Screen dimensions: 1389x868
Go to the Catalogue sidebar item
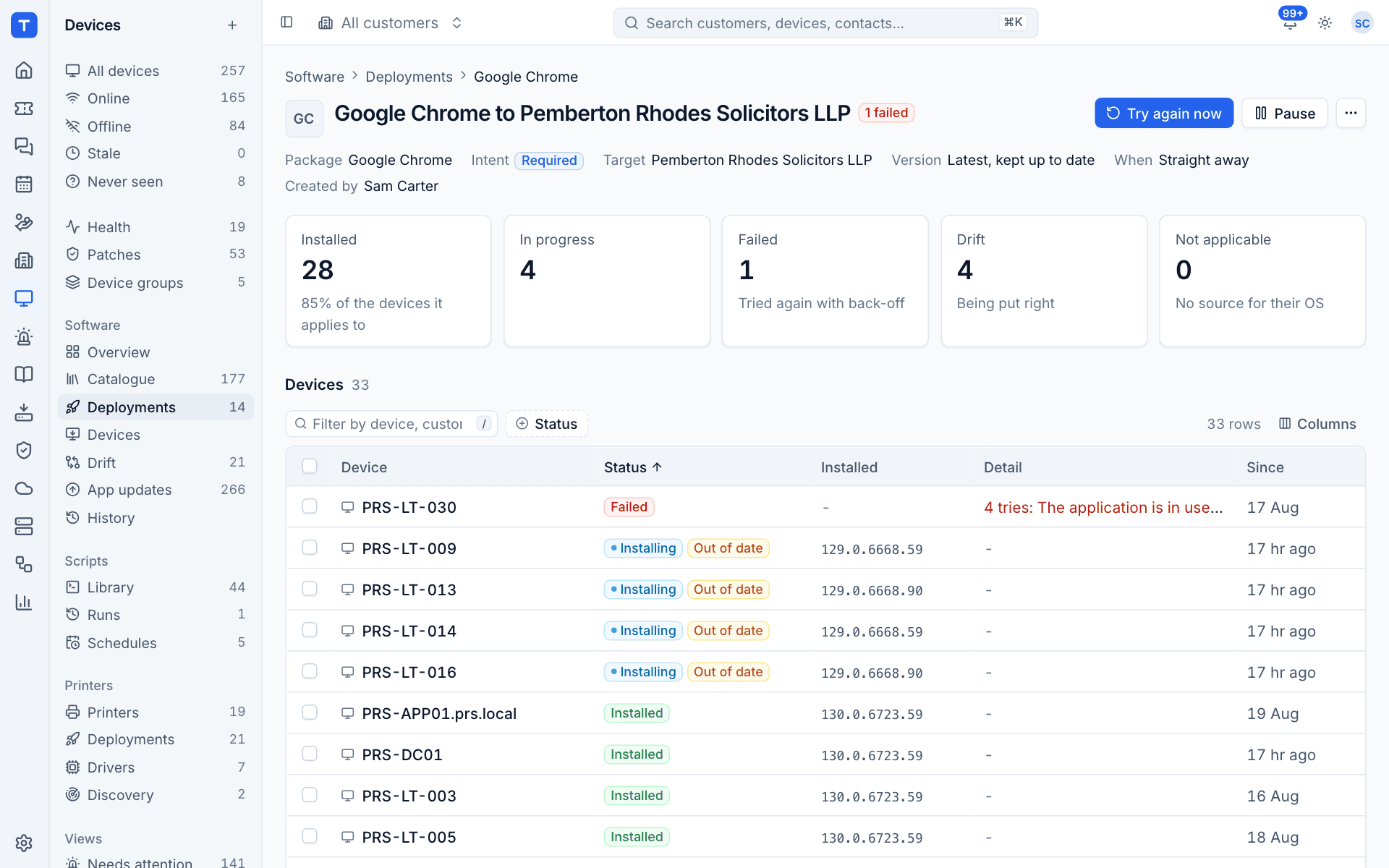click(156, 379)
